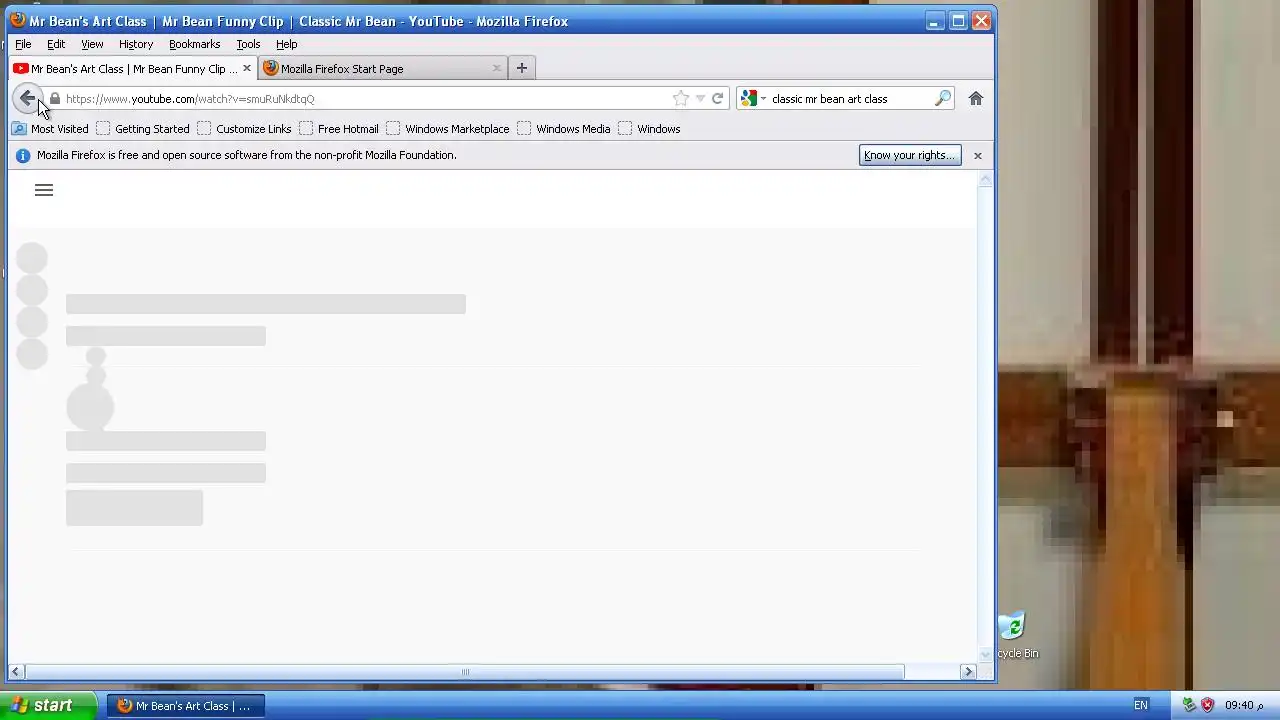Open the Getting Started bookmark
The width and height of the screenshot is (1280, 720).
142,129
